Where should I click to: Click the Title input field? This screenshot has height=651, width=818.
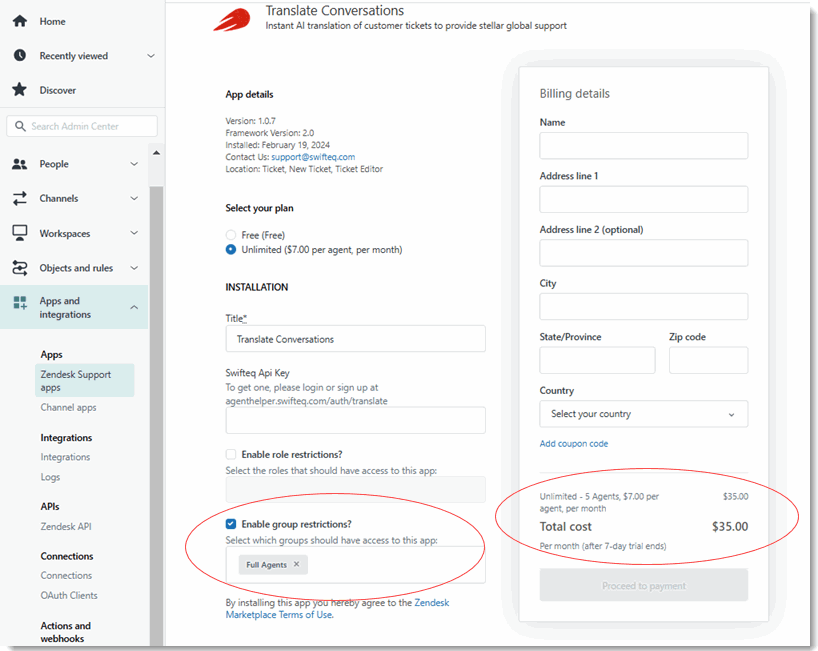355,339
